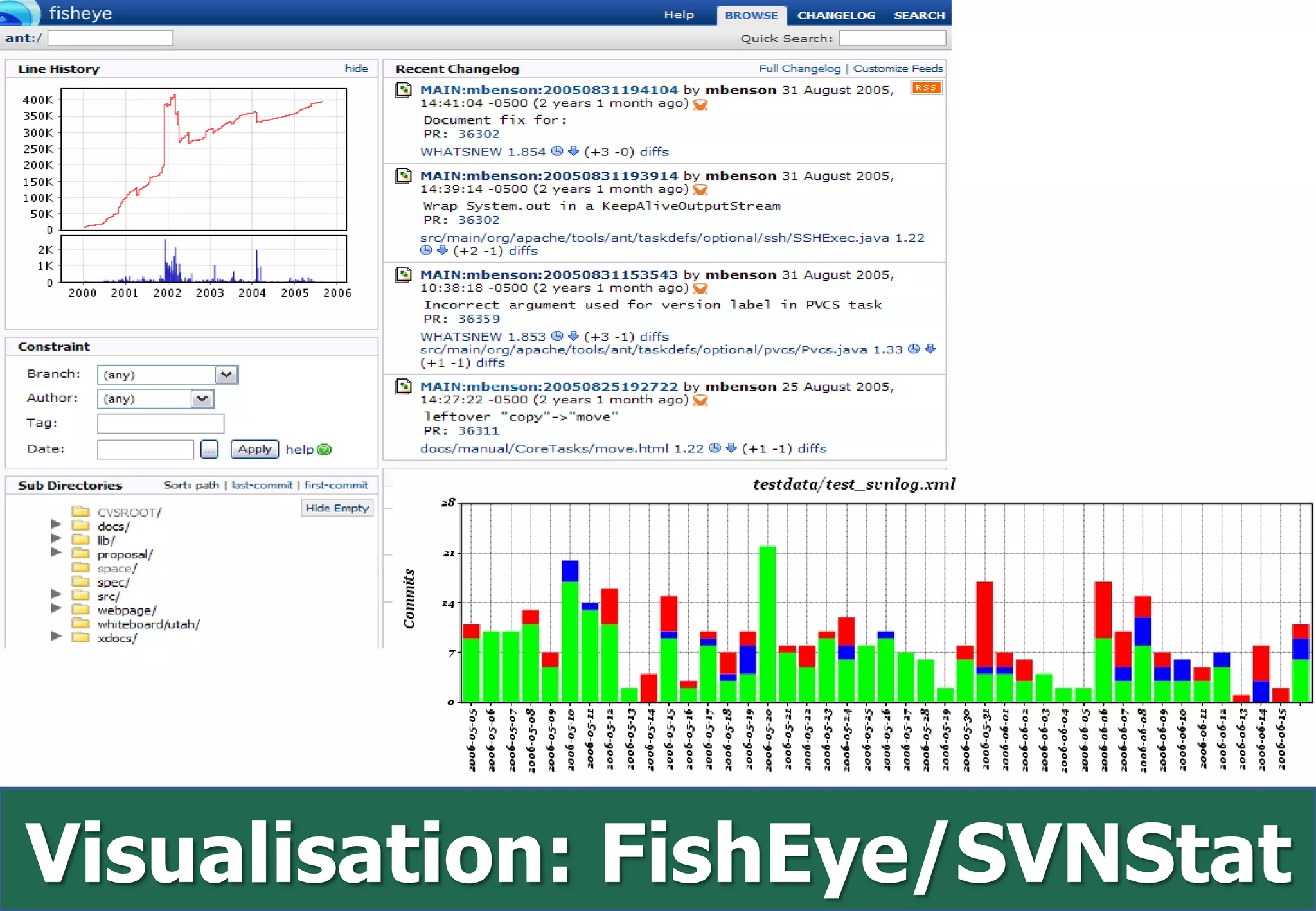Click the Quick Search input field

pos(892,39)
